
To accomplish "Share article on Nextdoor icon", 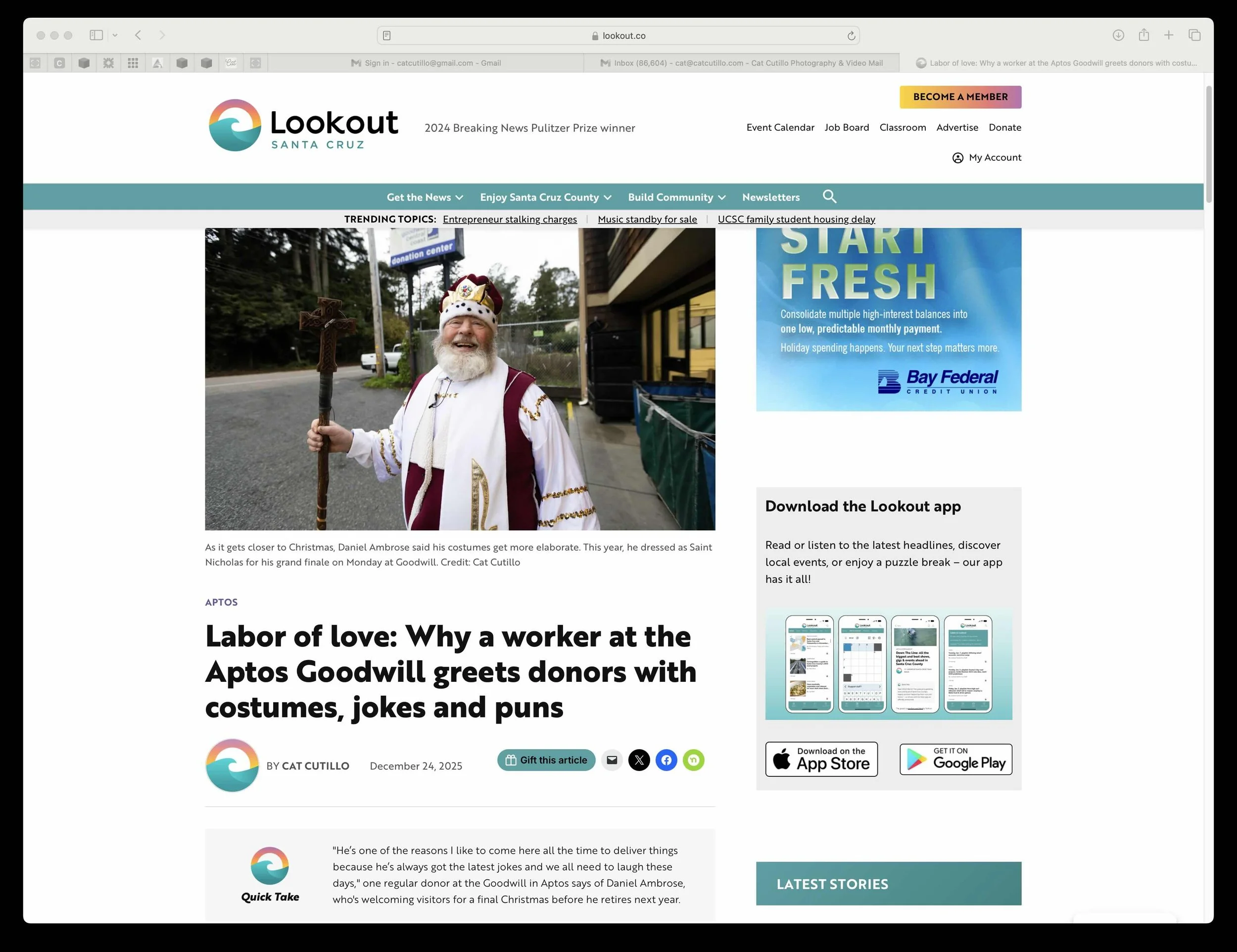I will (x=693, y=760).
